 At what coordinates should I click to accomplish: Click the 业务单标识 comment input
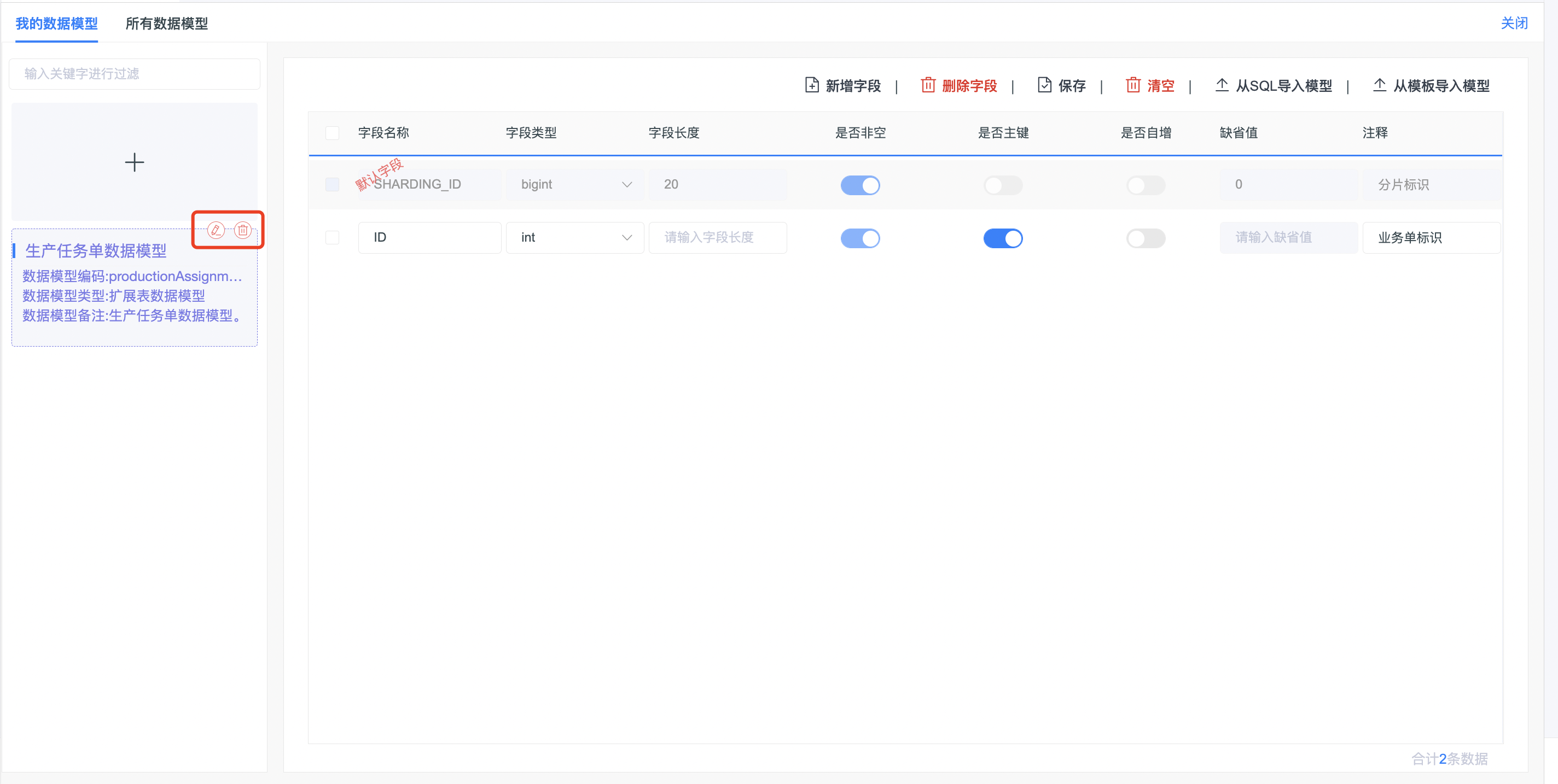point(1431,238)
